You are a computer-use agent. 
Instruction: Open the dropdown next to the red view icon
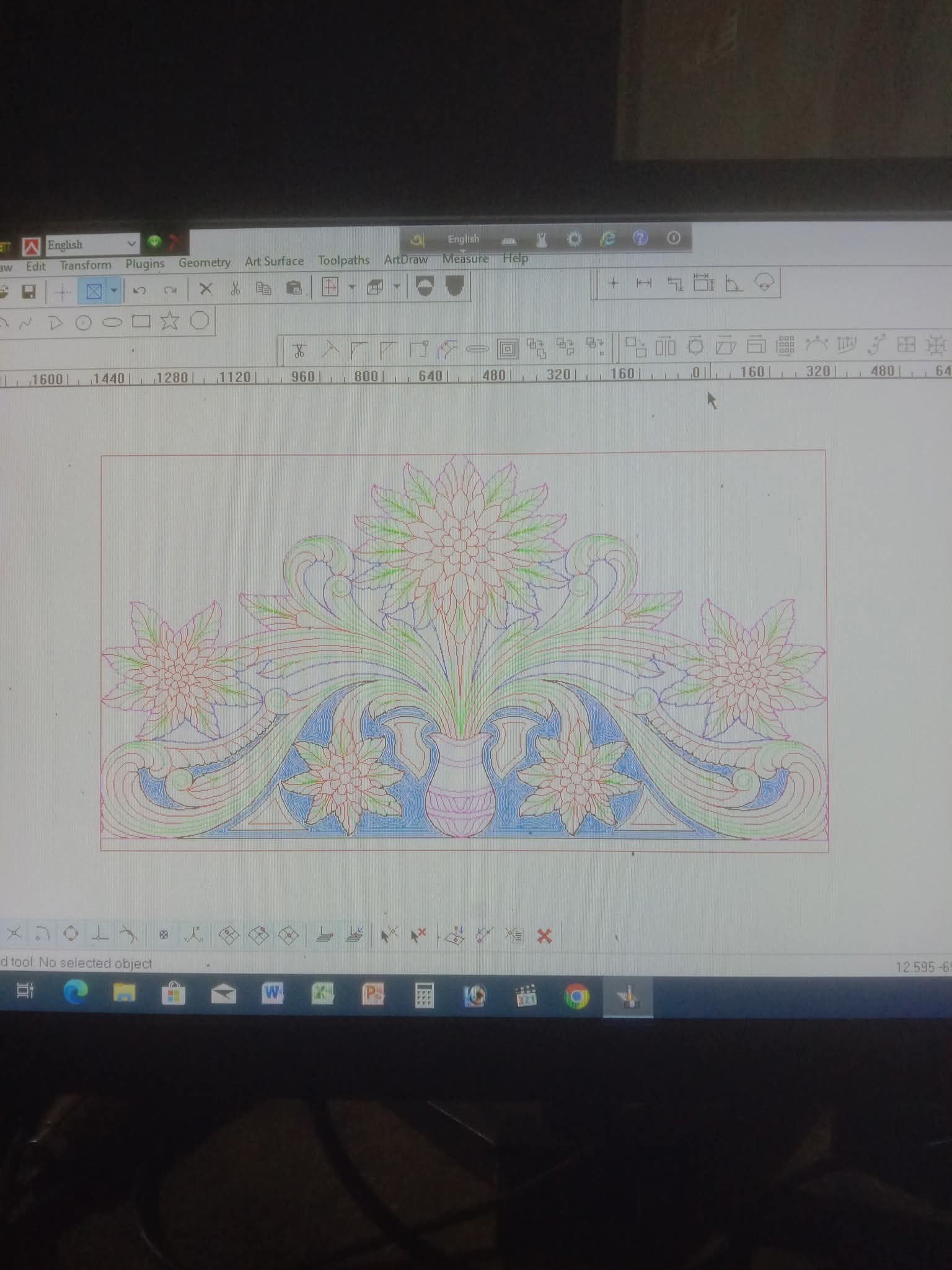352,287
